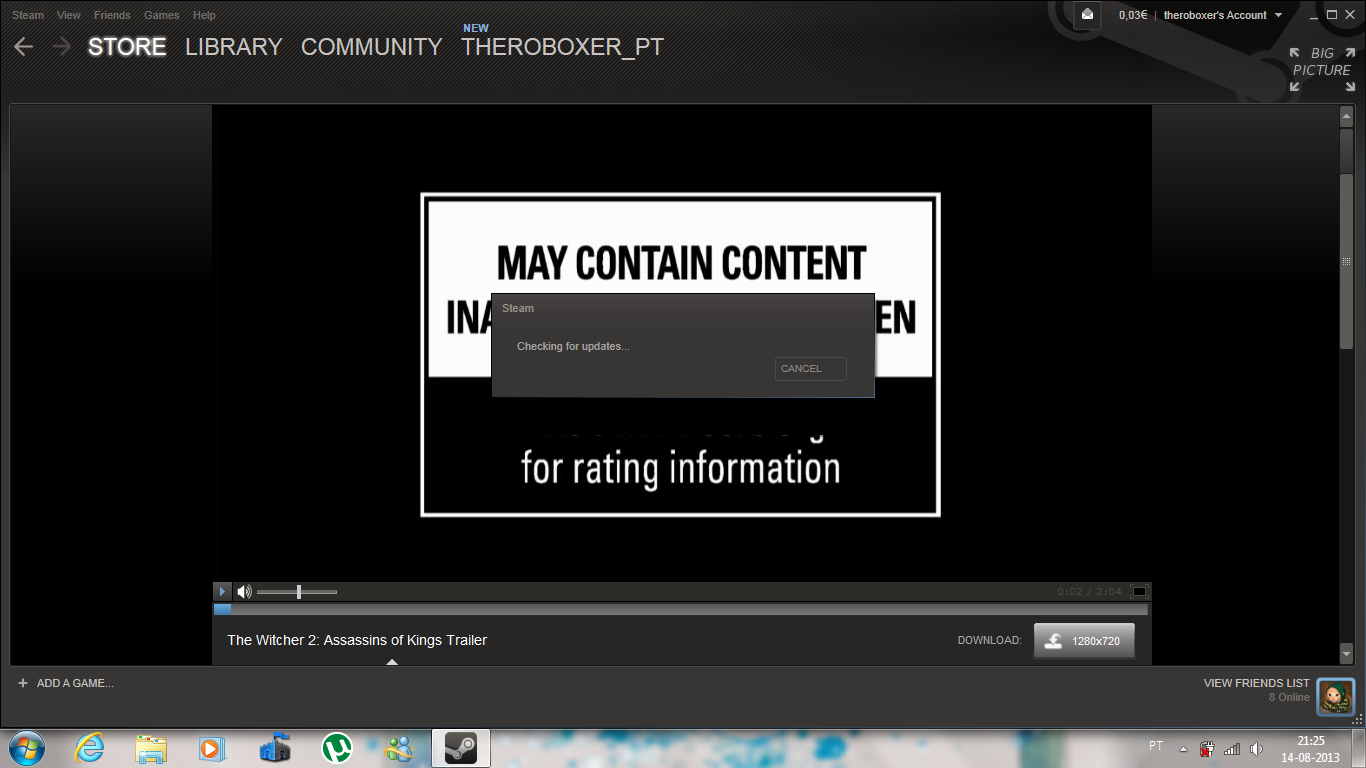This screenshot has width=1366, height=768.
Task: Click the '8 Online' friends count
Action: 1289,697
